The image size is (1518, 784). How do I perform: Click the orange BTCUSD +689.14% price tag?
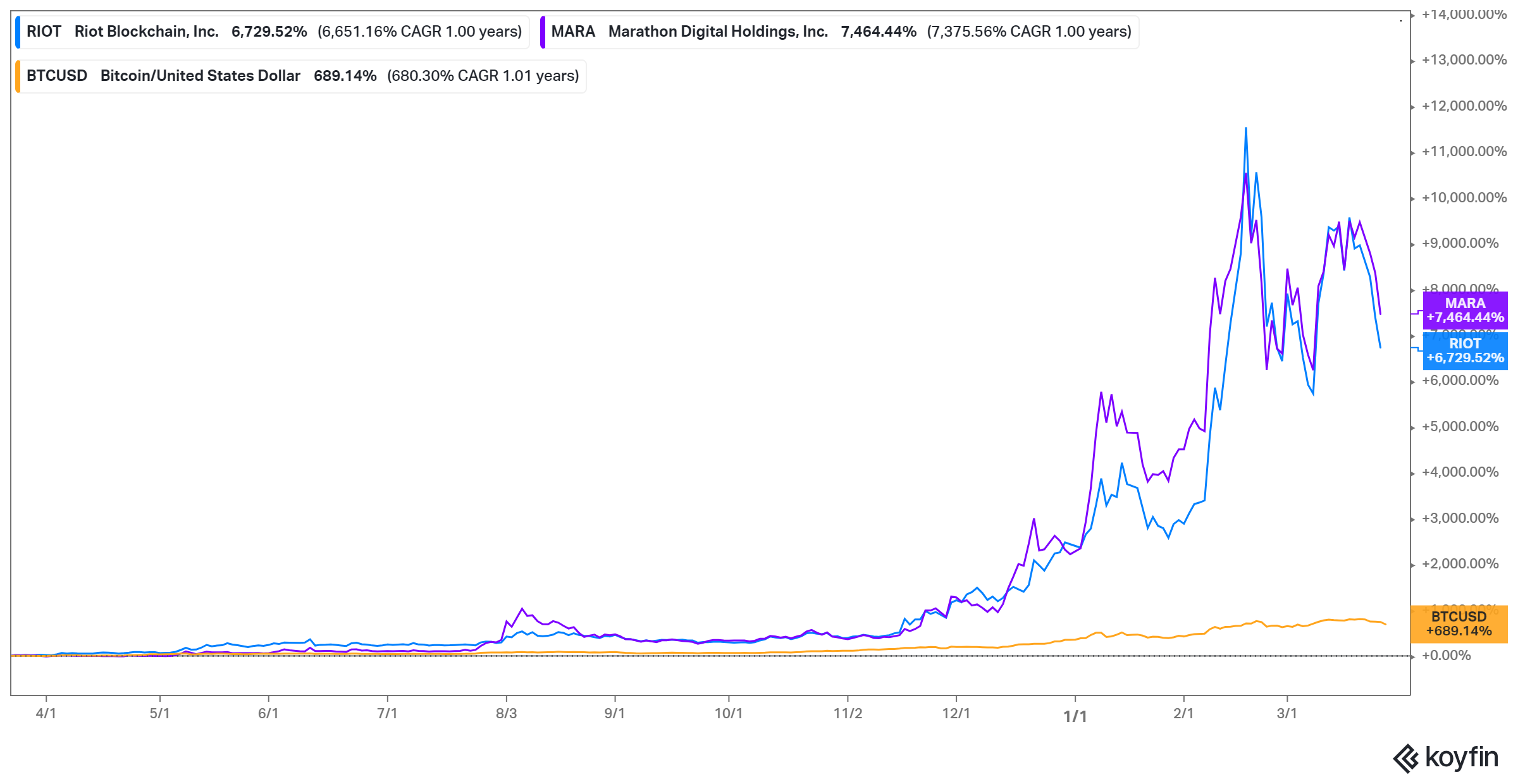coord(1459,624)
